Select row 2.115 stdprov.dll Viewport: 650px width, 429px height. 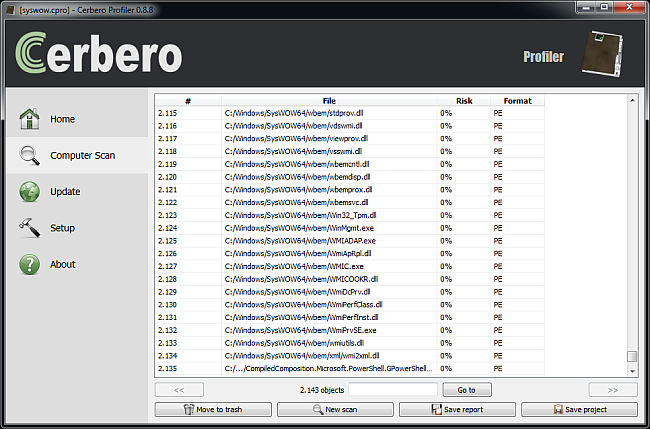click(x=350, y=113)
